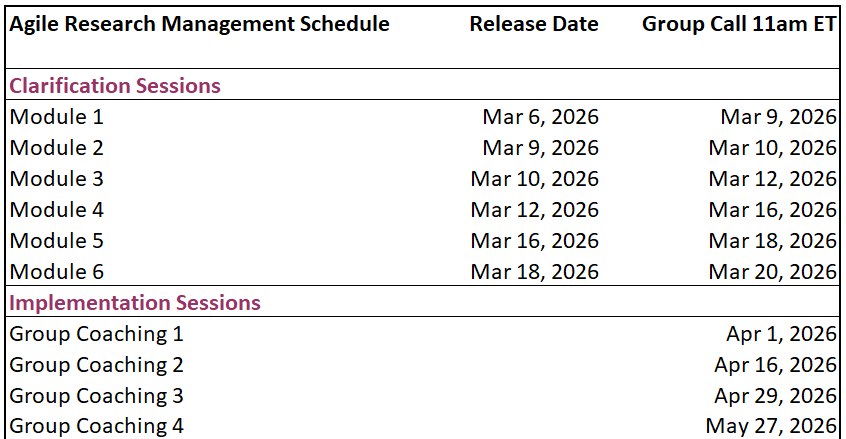Image resolution: width=846 pixels, height=439 pixels.
Task: Select the Module 6 cell
Action: click(57, 272)
